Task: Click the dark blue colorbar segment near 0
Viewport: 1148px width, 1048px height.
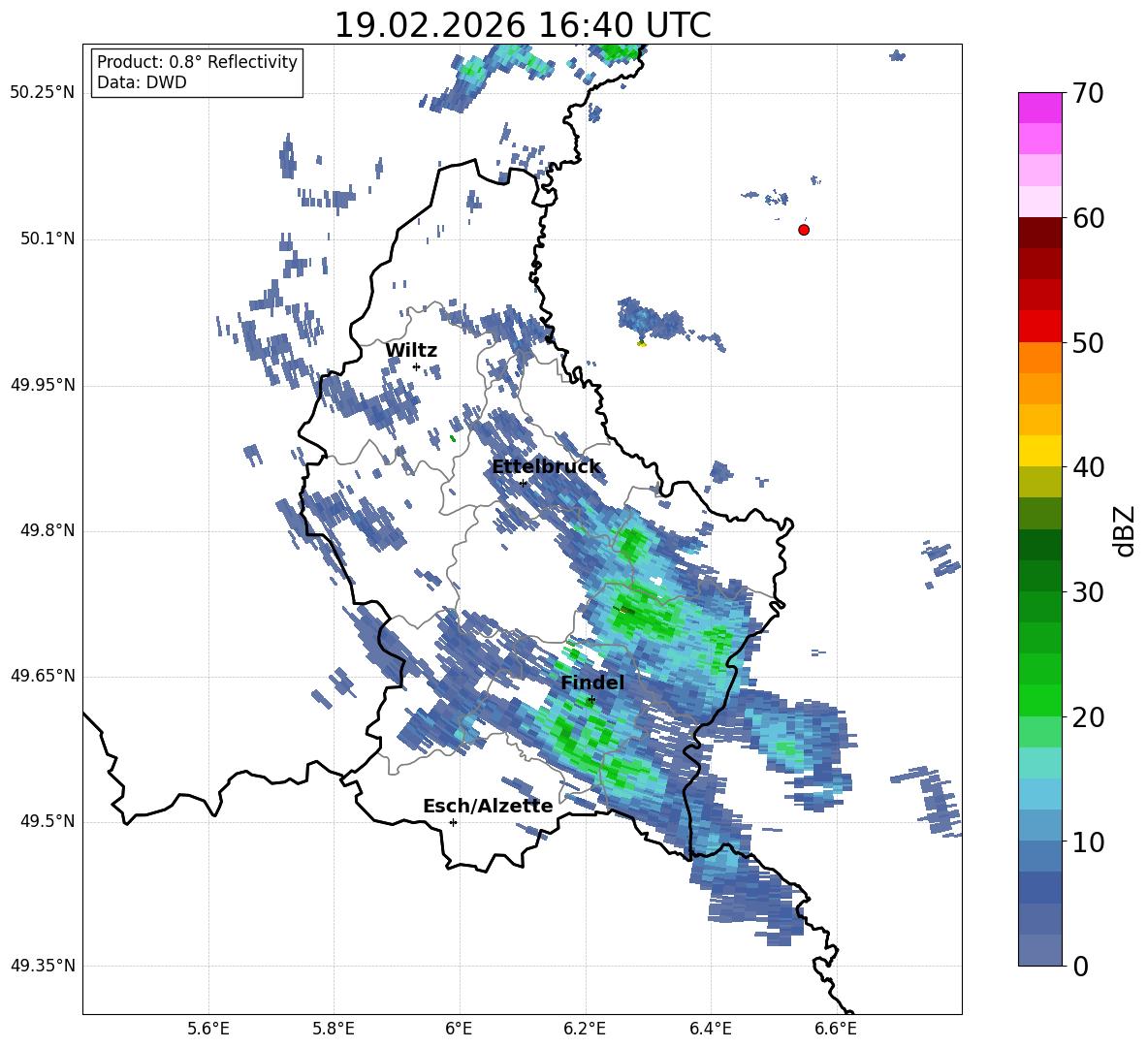Action: [1040, 950]
